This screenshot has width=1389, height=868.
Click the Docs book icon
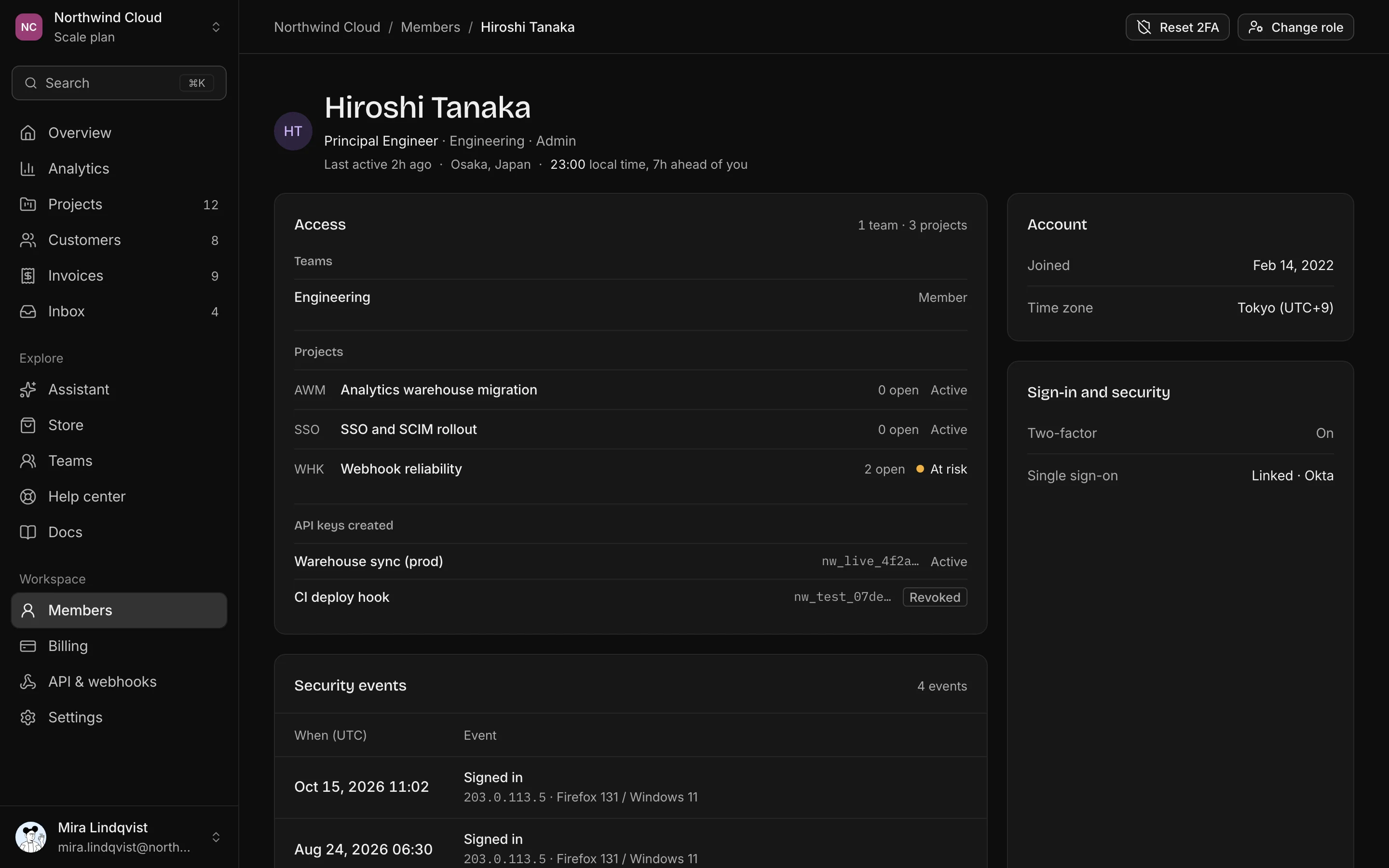pos(27,532)
